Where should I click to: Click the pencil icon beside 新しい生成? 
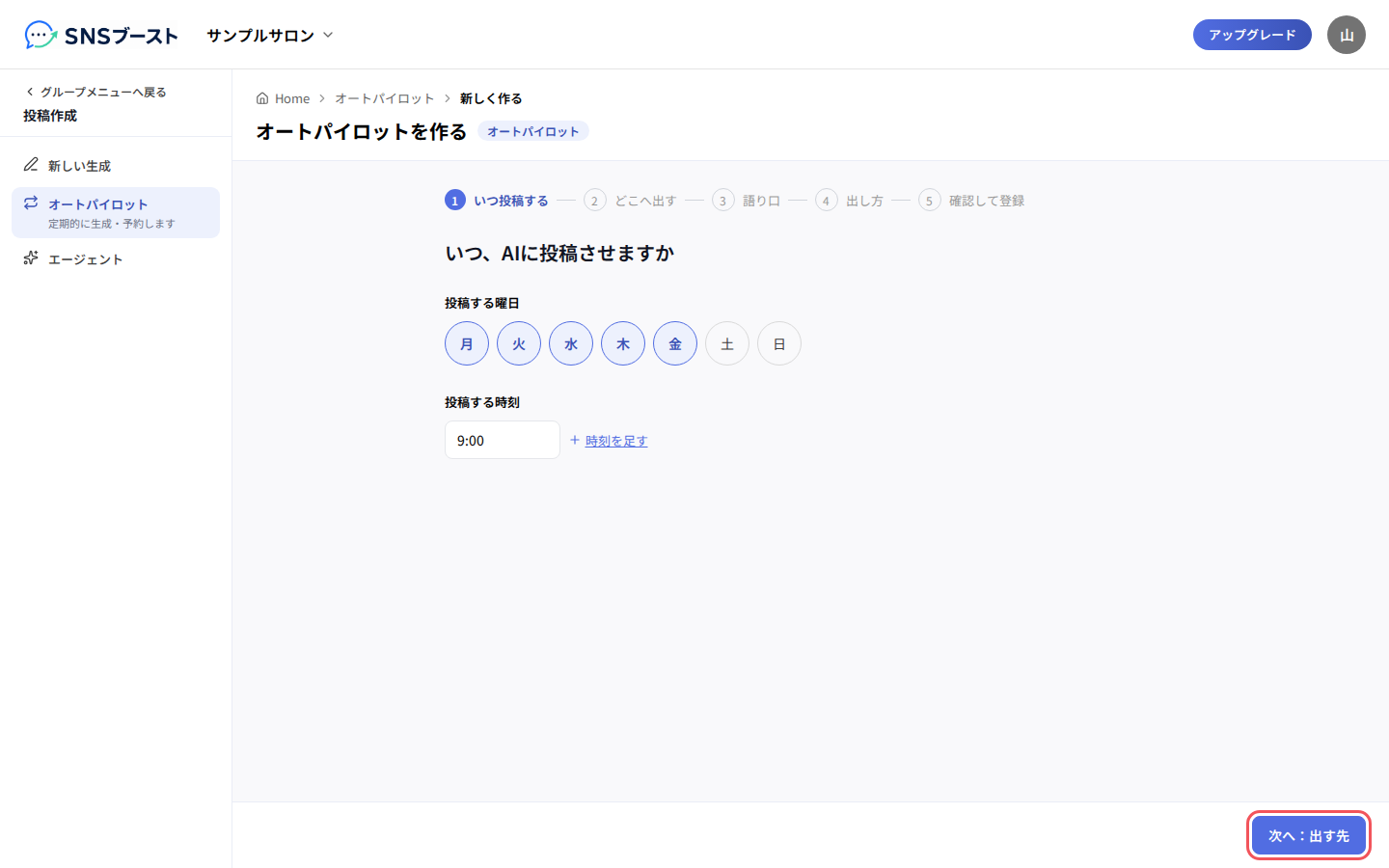[x=31, y=165]
